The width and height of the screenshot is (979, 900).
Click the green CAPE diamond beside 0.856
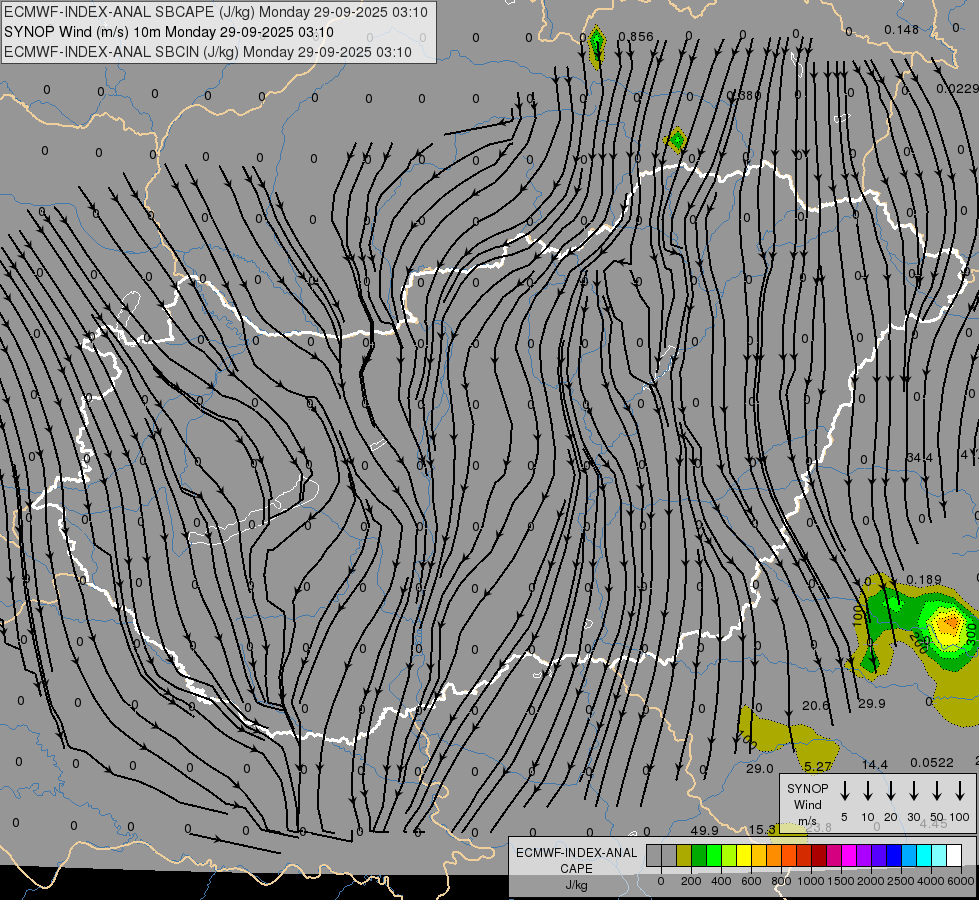tap(597, 45)
